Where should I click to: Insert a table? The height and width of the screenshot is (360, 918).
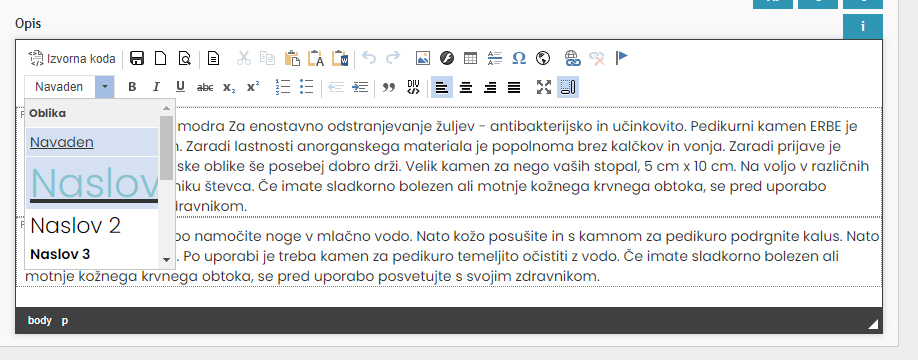click(x=471, y=58)
